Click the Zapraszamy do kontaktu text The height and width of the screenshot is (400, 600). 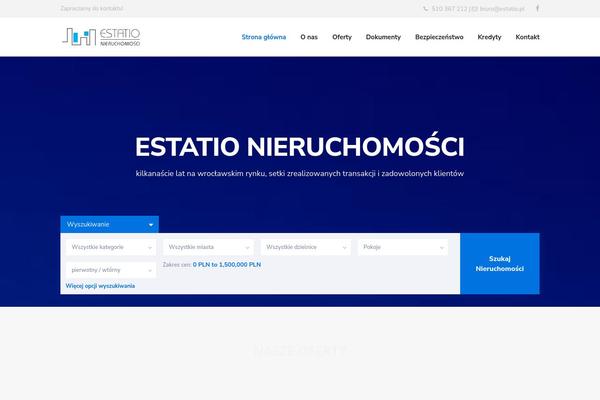coord(91,8)
